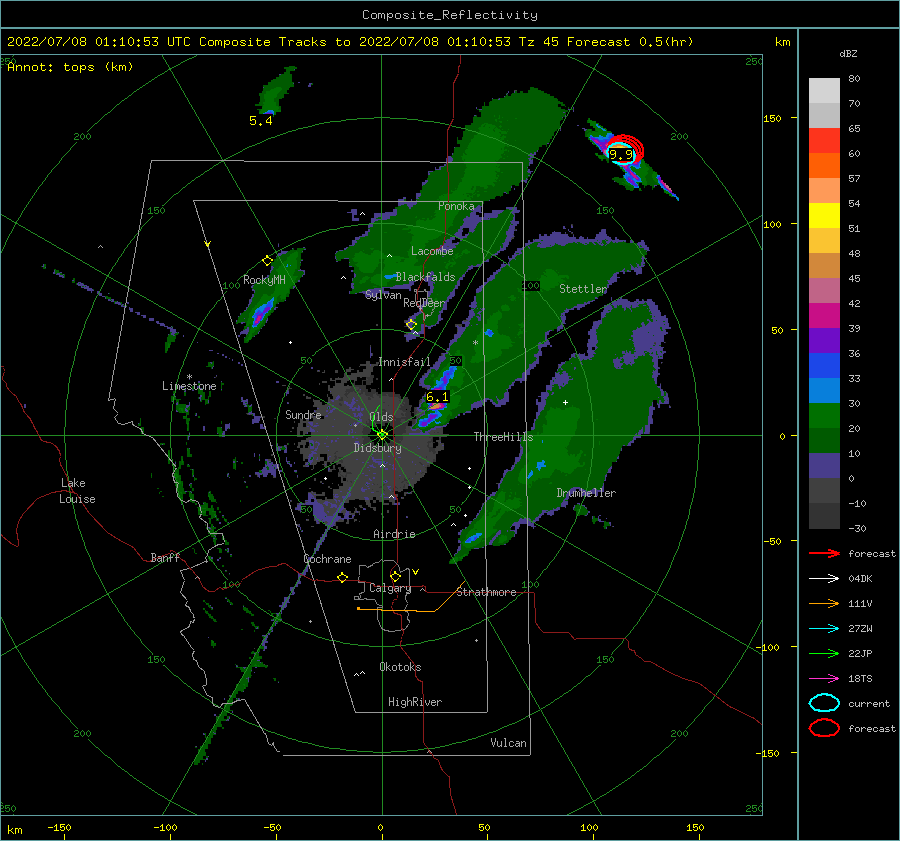Click the Ponoka town label
Image resolution: width=900 pixels, height=841 pixels.
(x=456, y=206)
